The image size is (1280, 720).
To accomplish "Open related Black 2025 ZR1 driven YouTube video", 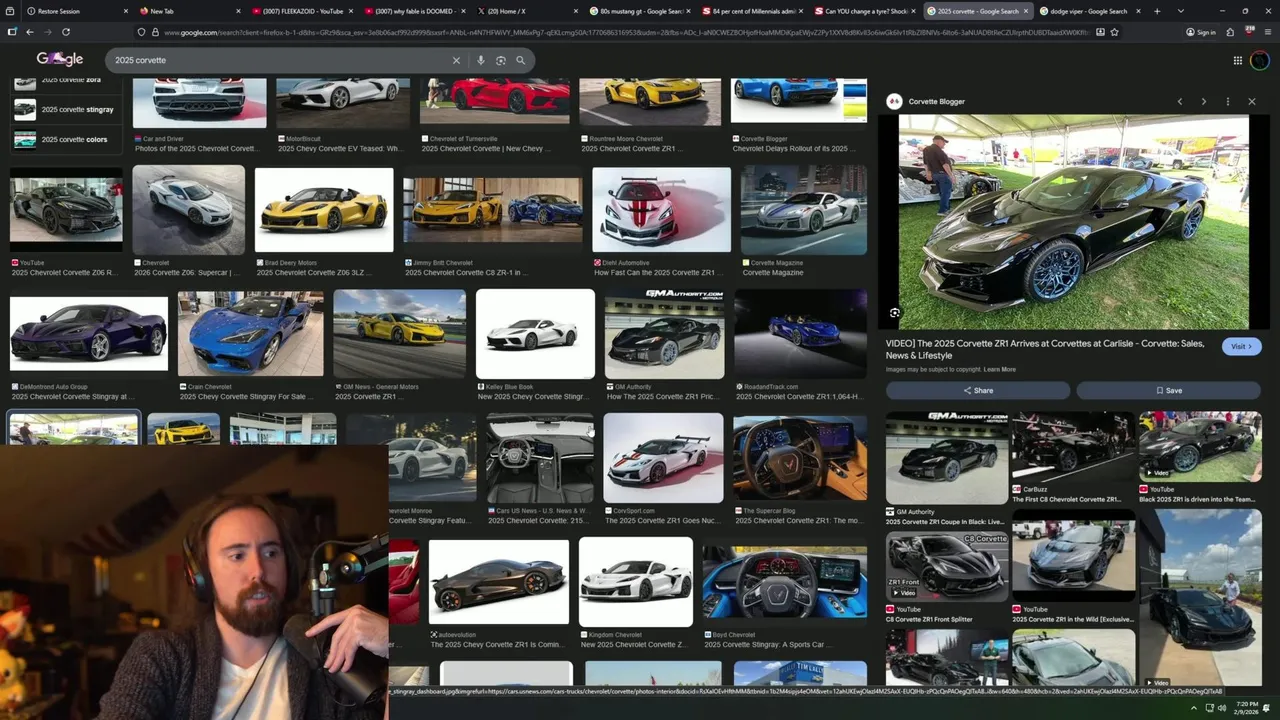I will tap(1200, 445).
